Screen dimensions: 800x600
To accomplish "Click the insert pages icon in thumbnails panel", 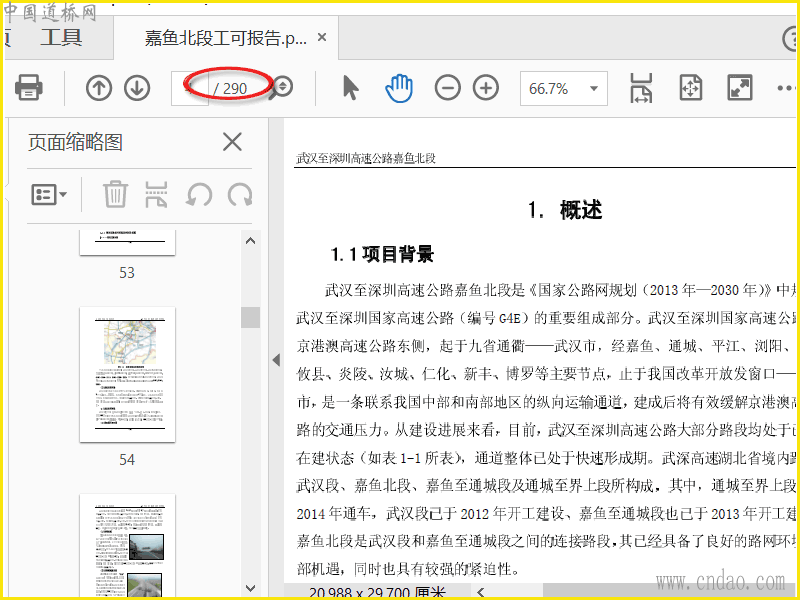I will tap(156, 194).
